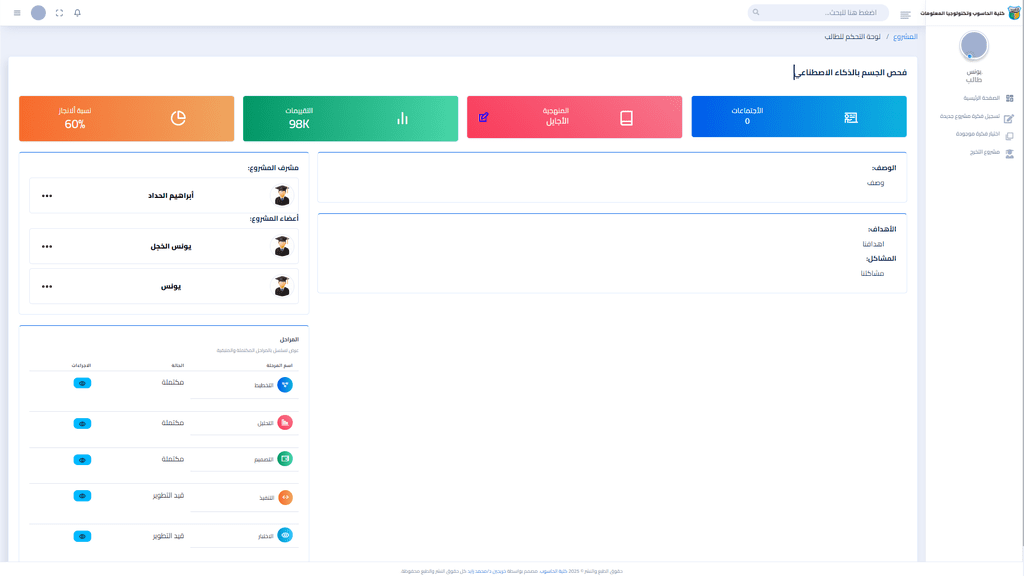Click the الصفحة الرئيسية dashboard icon

pyautogui.click(x=1010, y=98)
